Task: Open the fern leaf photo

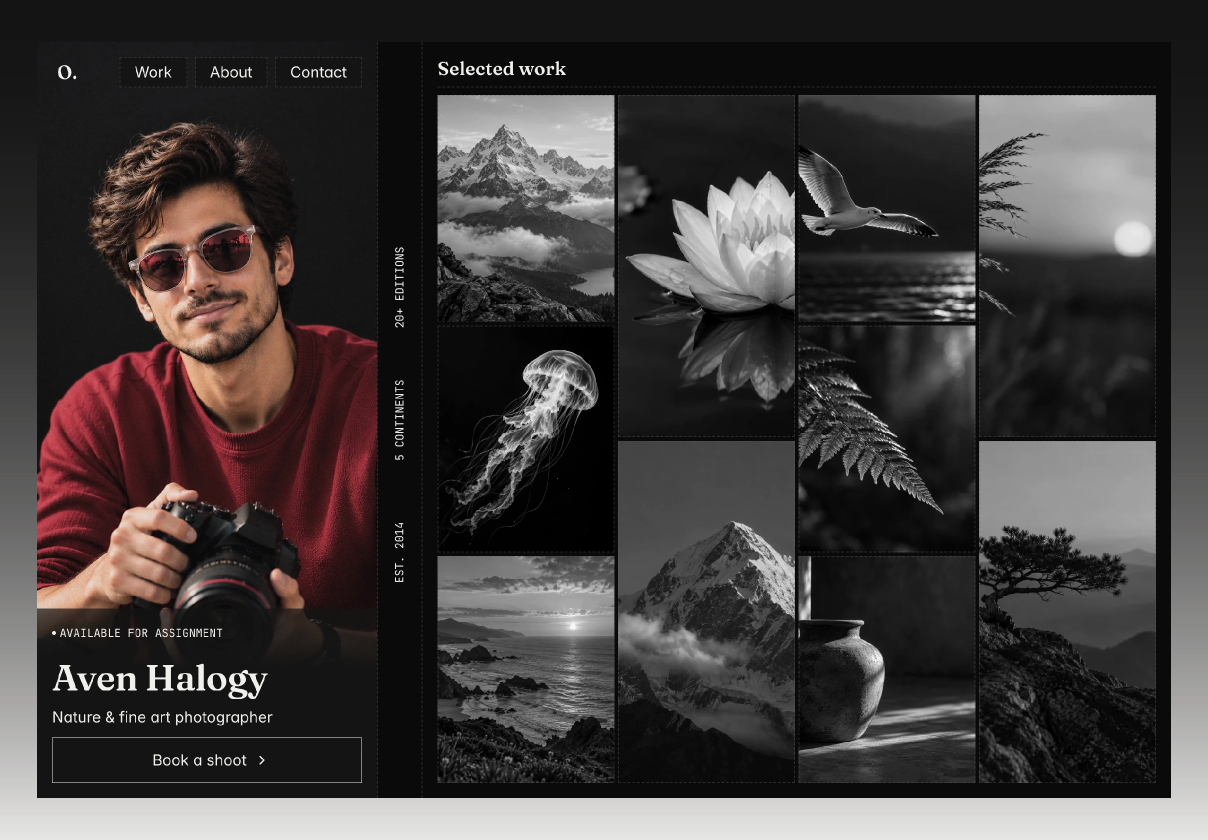Action: 887,439
